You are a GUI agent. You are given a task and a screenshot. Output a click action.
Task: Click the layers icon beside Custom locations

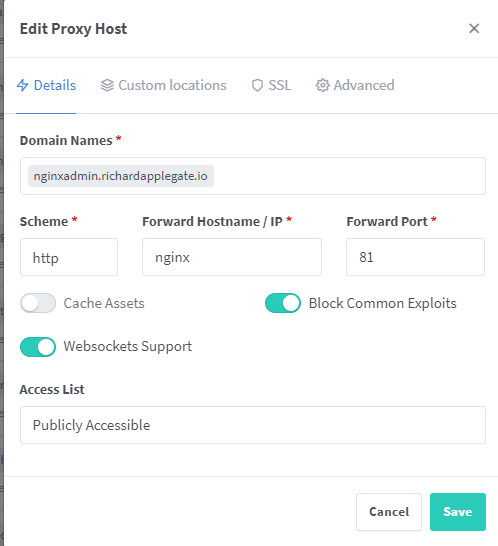(107, 85)
